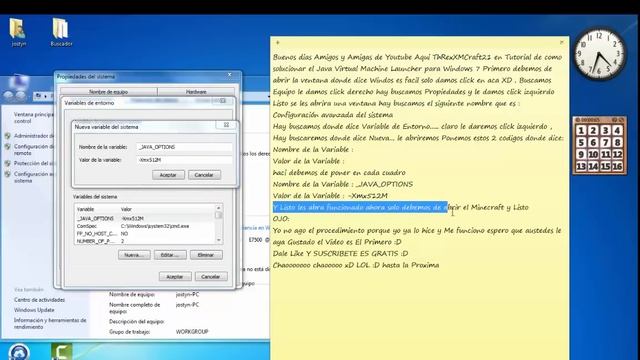The image size is (640, 360).
Task: Select the ComSpec row in system variables
Action: pos(145,226)
